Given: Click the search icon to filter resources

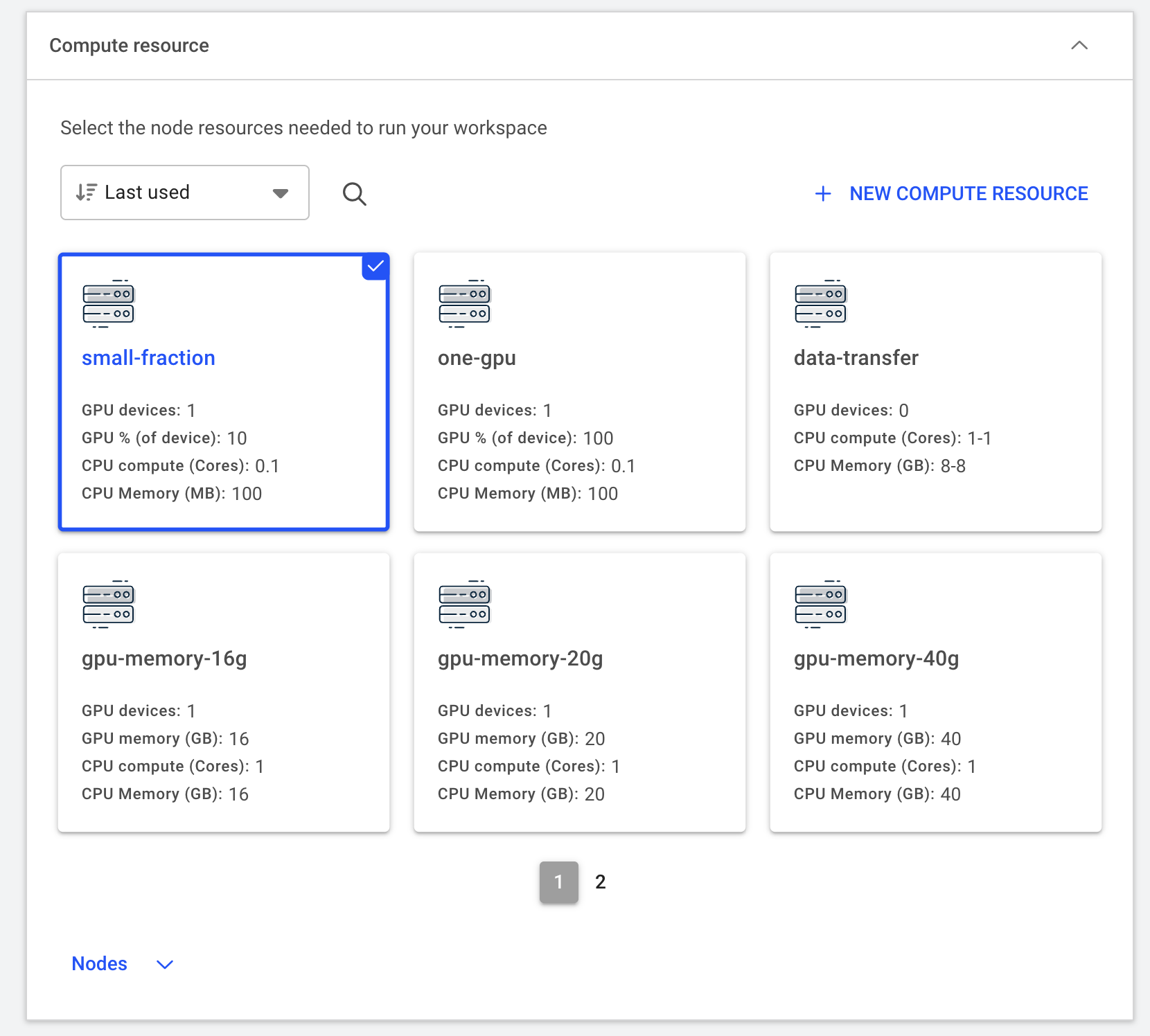Looking at the screenshot, I should click(355, 194).
